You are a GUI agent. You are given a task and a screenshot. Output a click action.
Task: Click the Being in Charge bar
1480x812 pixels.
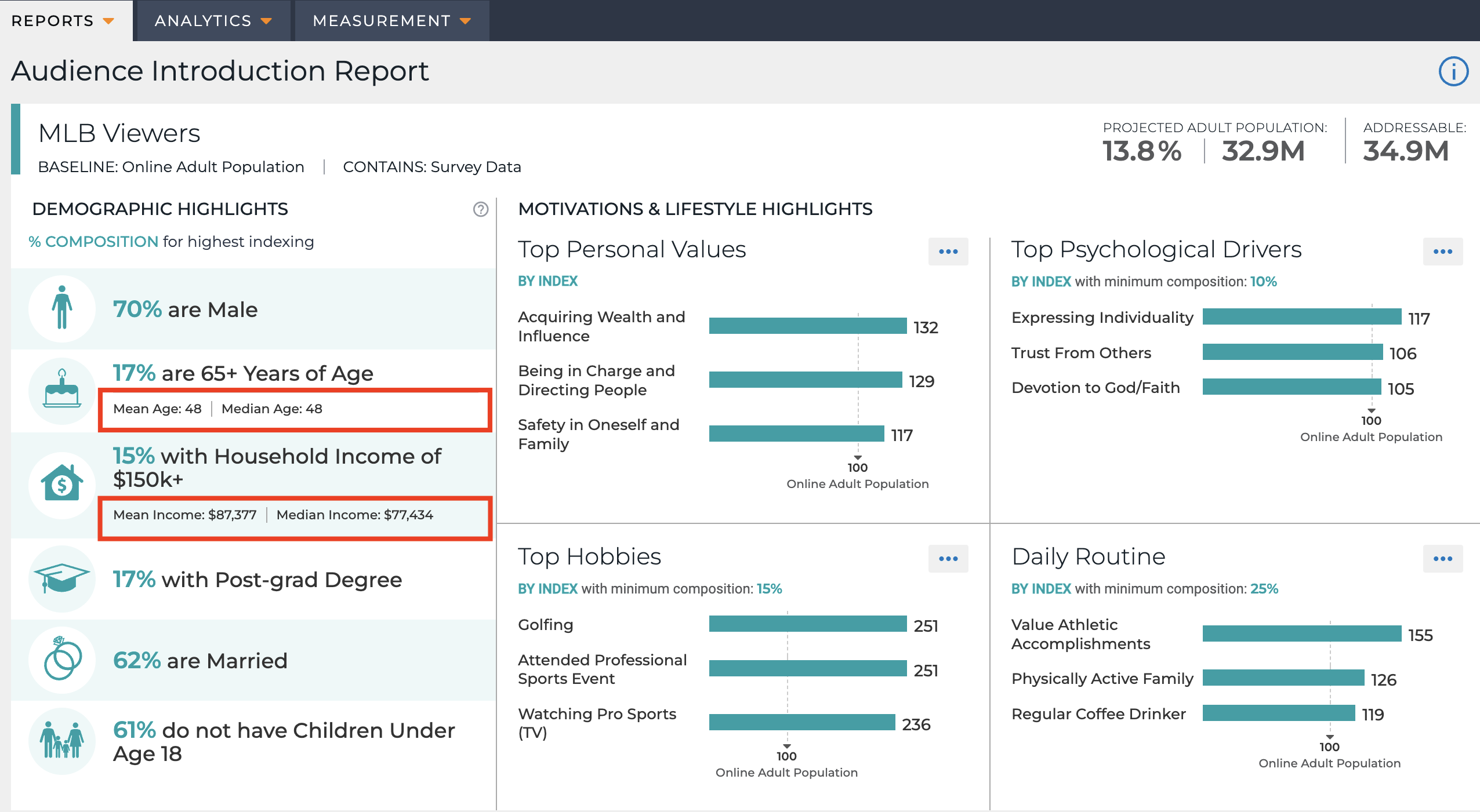806,380
